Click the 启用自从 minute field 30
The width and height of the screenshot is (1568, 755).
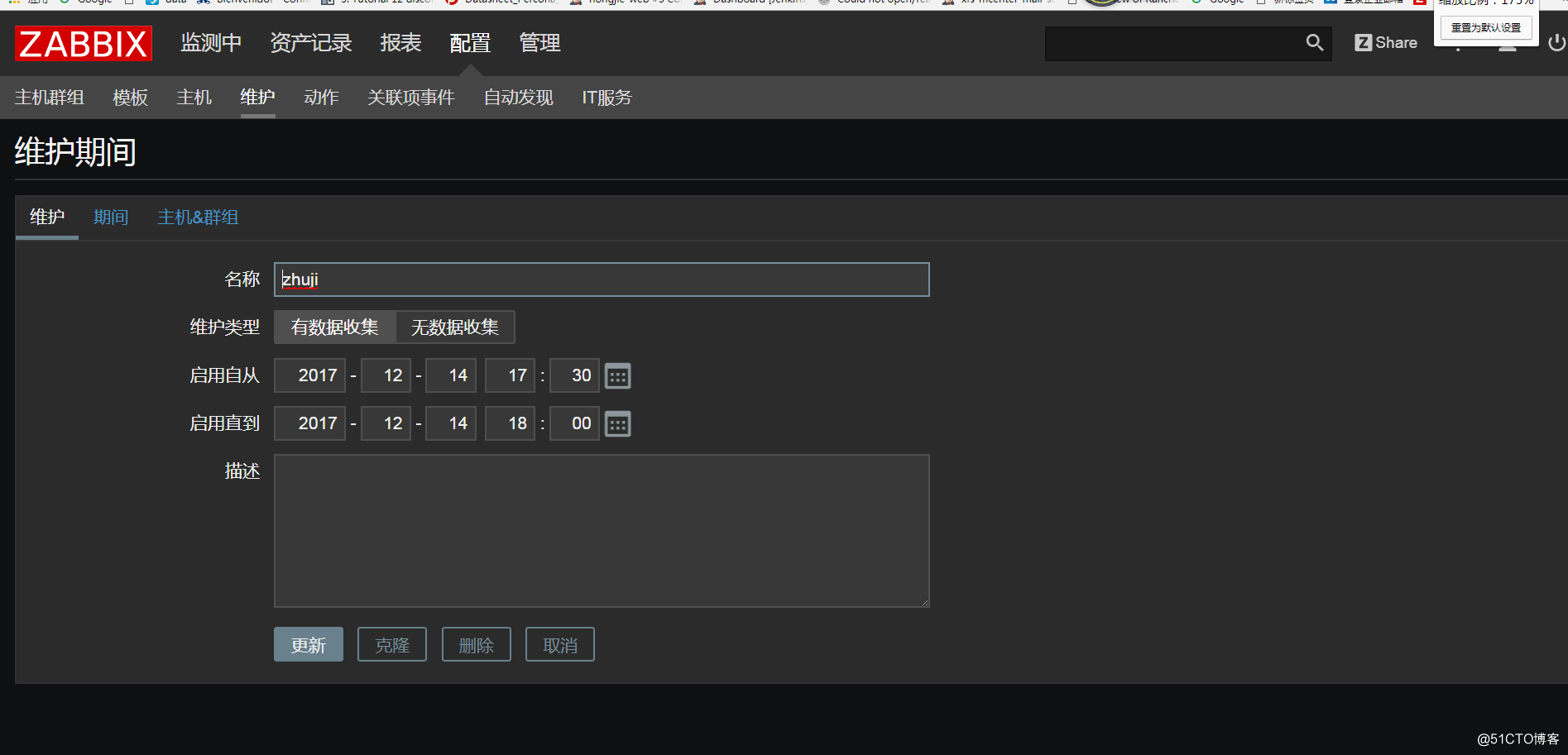coord(575,376)
